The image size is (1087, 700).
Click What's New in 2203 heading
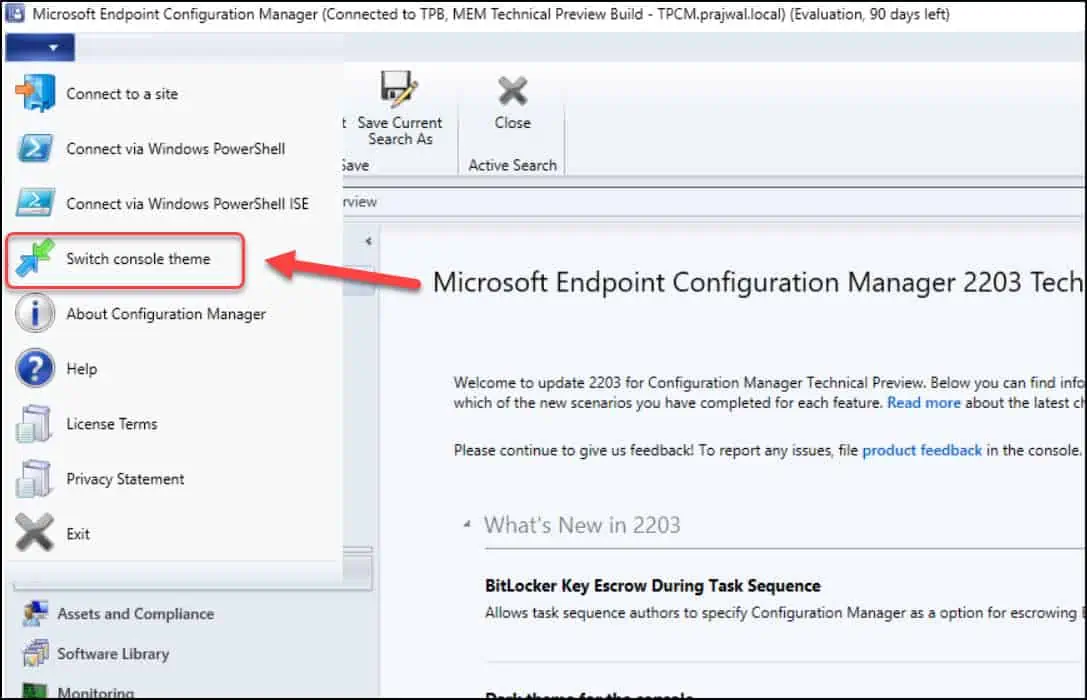pyautogui.click(x=582, y=525)
